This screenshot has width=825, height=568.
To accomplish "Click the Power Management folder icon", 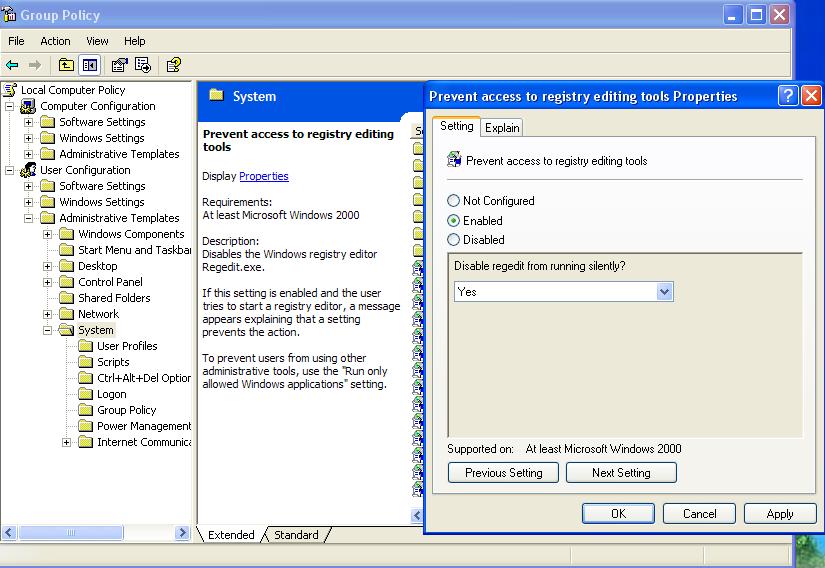I will pos(85,426).
